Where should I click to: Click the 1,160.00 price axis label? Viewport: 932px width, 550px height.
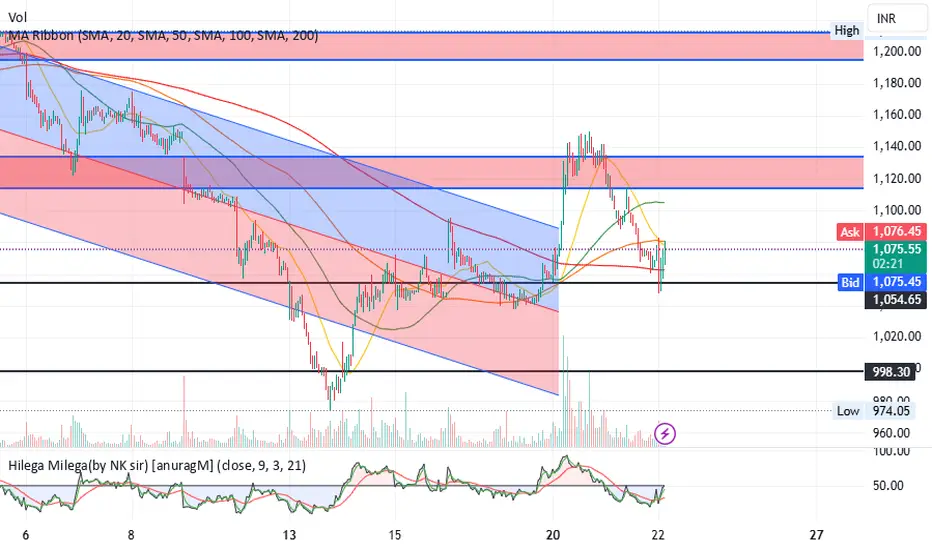point(896,114)
